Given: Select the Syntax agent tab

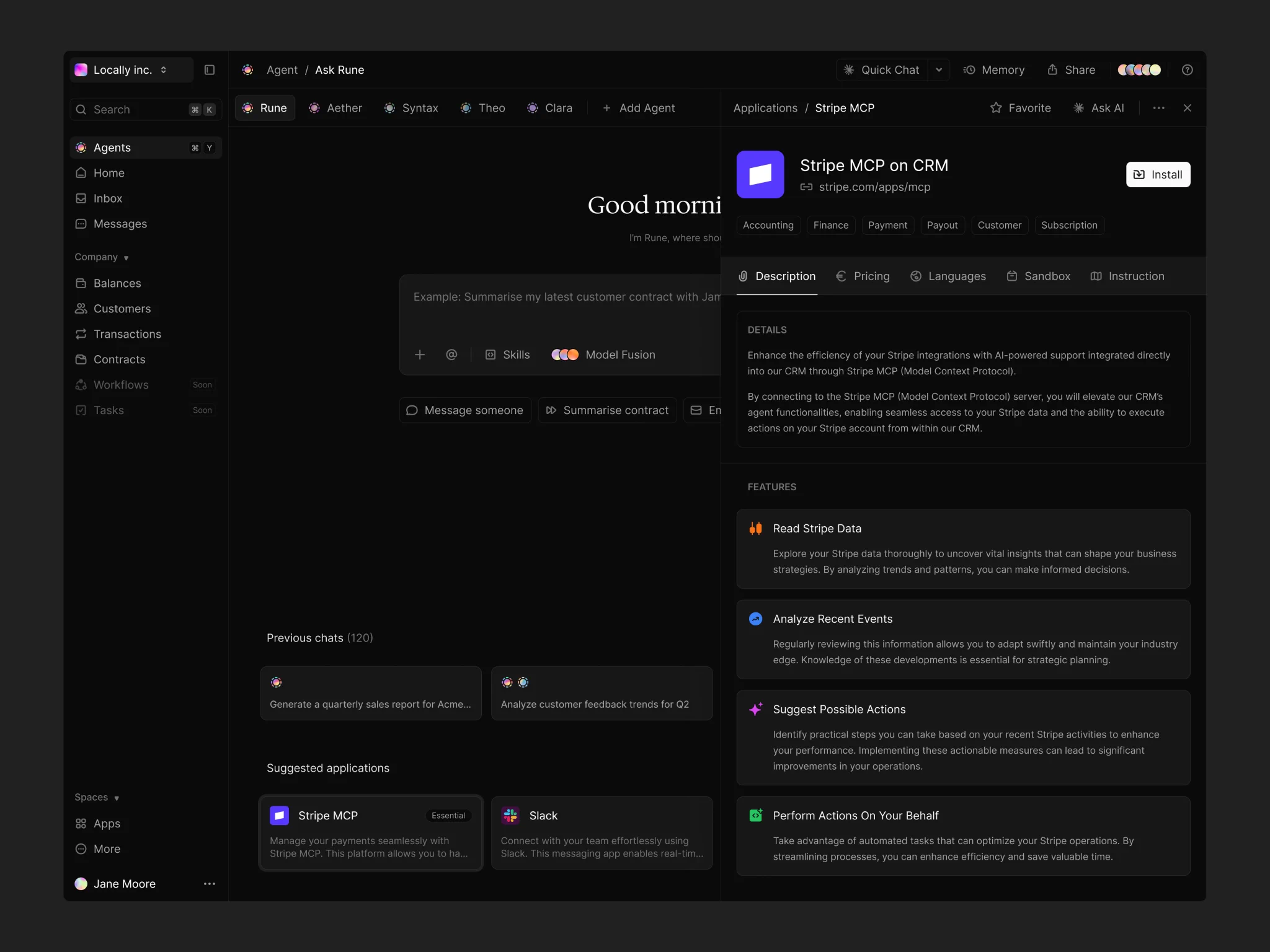Looking at the screenshot, I should point(411,108).
